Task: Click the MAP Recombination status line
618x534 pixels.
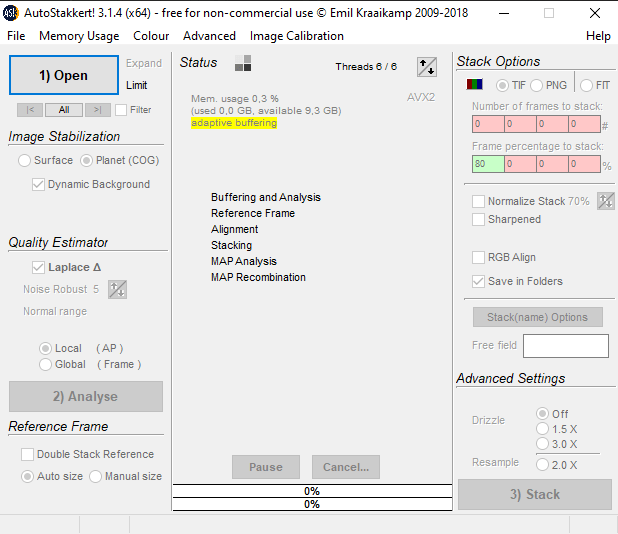Action: pos(258,277)
